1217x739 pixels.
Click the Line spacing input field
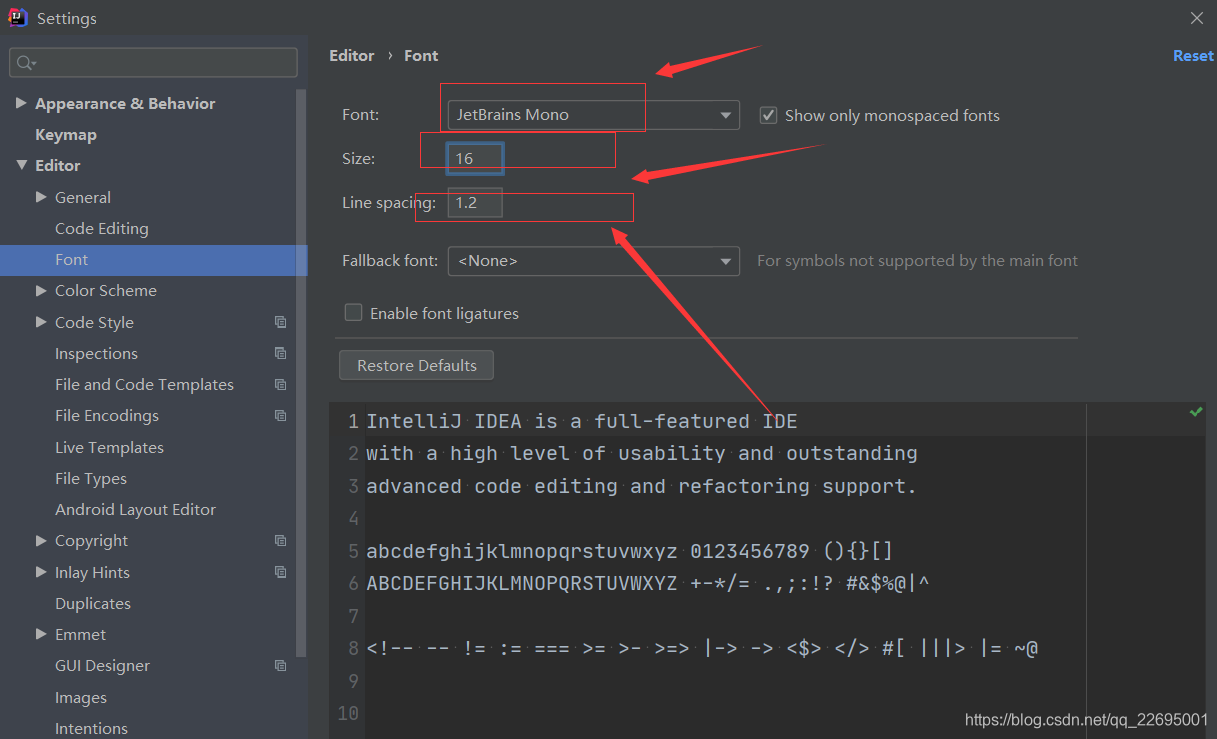pos(475,203)
